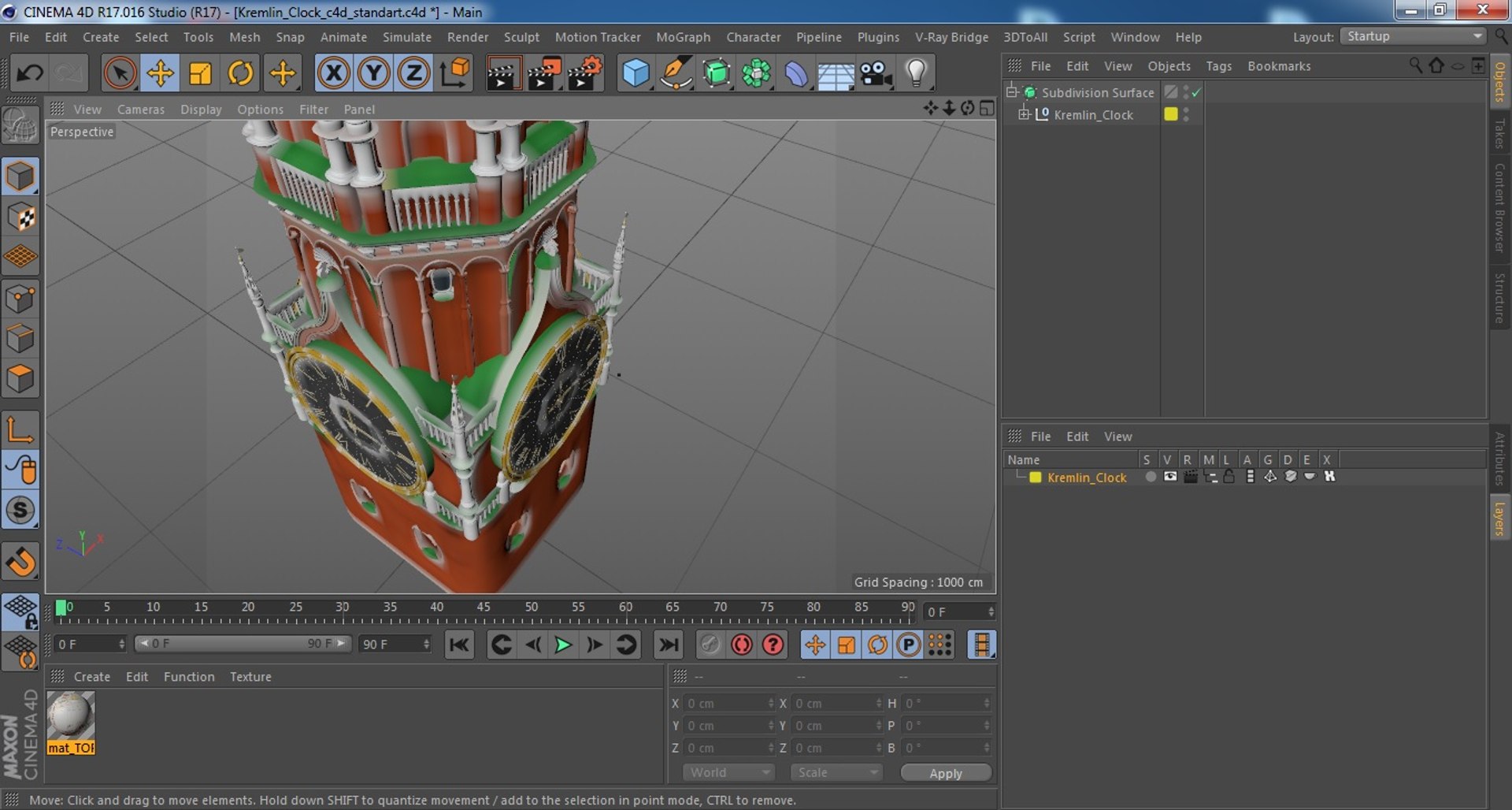Add a Subdivision Surface generator
The height and width of the screenshot is (810, 1512).
tap(716, 73)
